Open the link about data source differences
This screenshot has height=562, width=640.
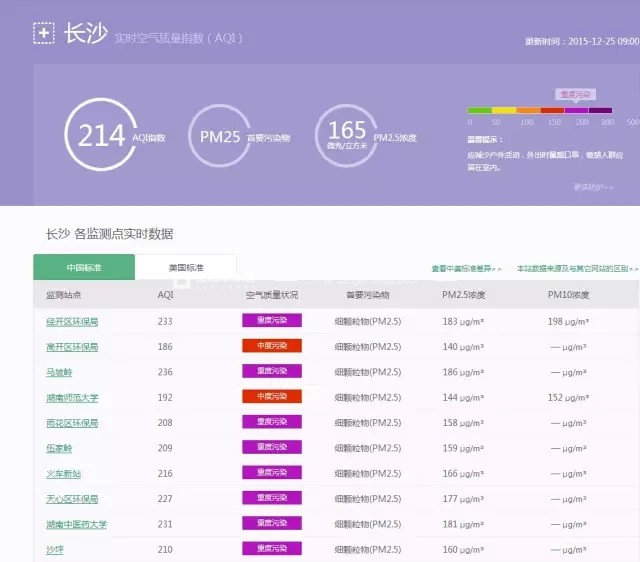577,269
